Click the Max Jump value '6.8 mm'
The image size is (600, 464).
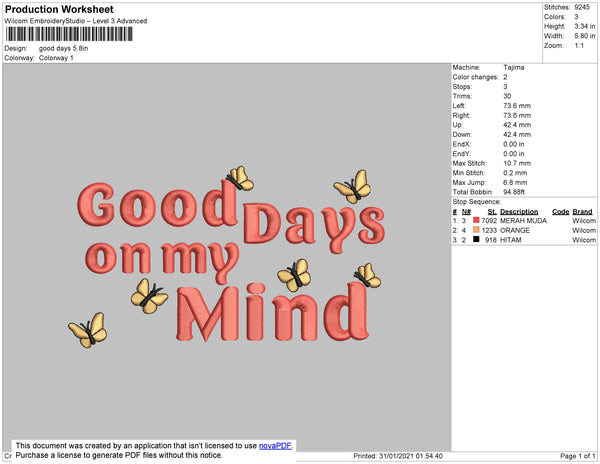[x=515, y=182]
